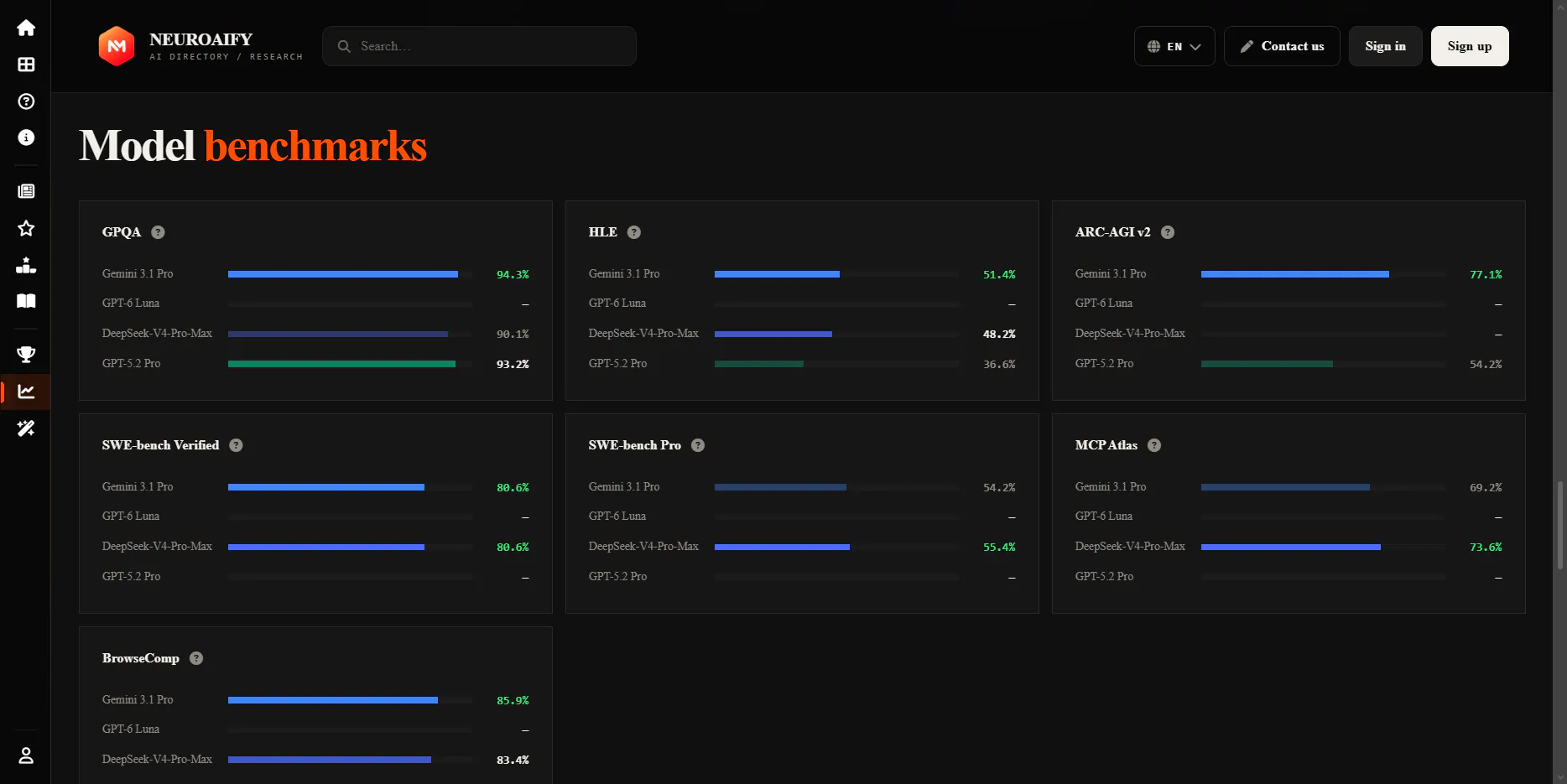Click the Neuroaify logo icon

click(117, 46)
